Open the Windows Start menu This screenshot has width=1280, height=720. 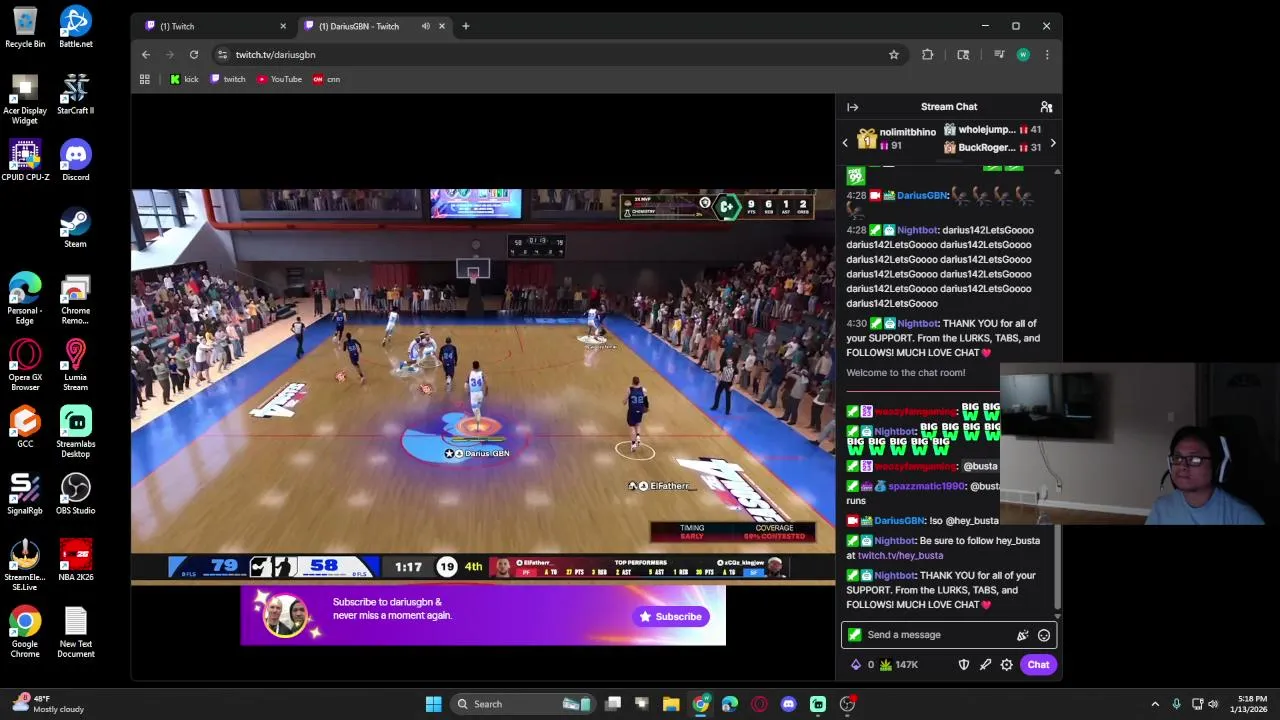[434, 704]
